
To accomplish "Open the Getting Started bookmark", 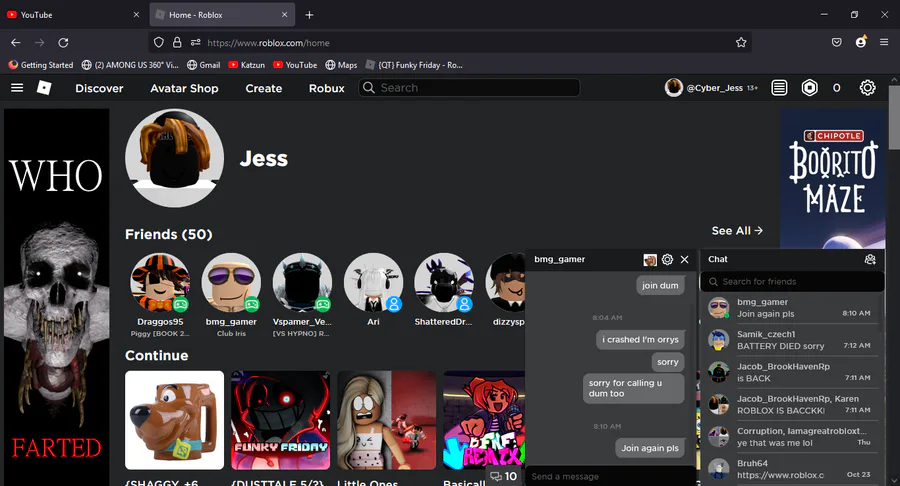I will pos(41,65).
